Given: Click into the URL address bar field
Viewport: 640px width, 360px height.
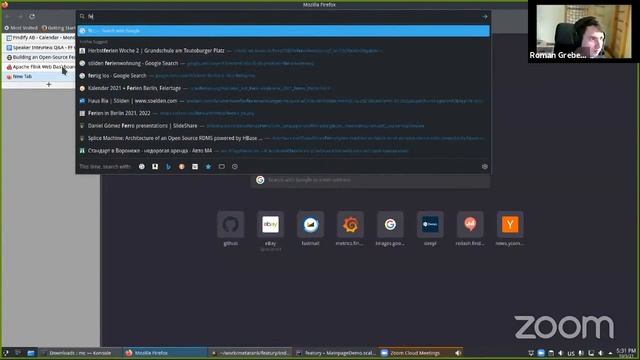Looking at the screenshot, I should pyautogui.click(x=282, y=16).
